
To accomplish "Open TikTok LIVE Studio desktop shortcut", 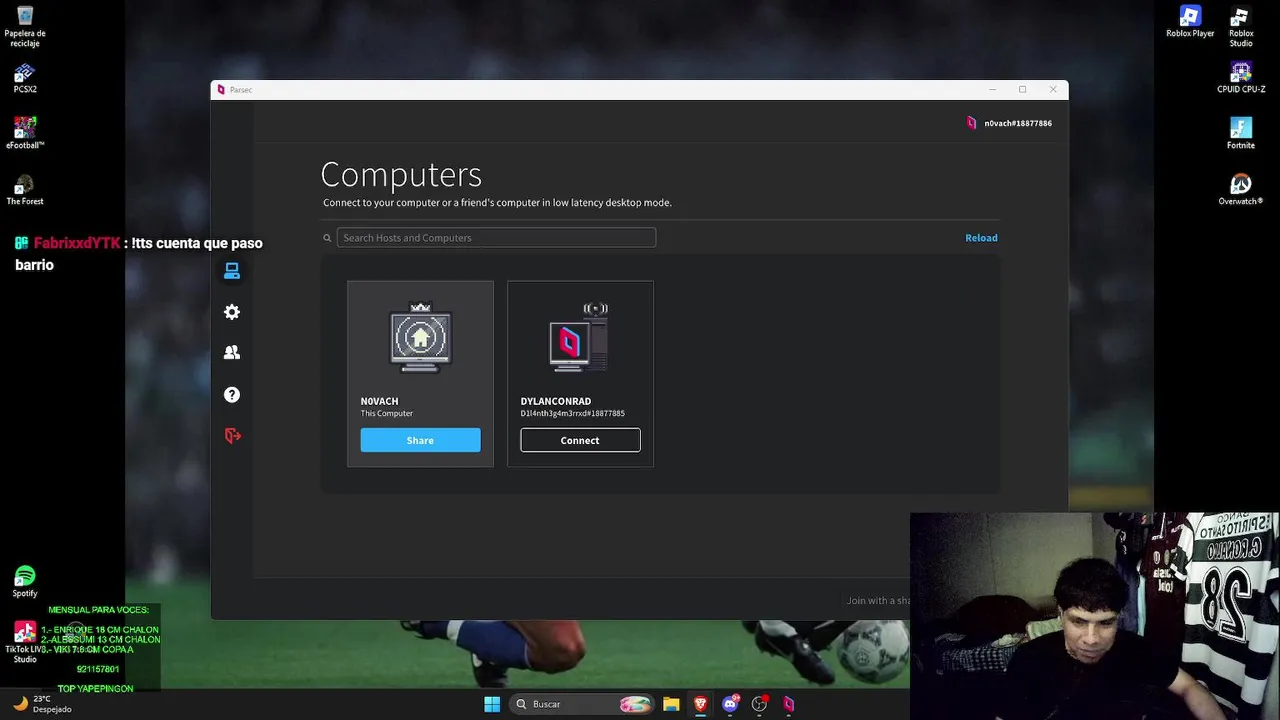I will [25, 642].
